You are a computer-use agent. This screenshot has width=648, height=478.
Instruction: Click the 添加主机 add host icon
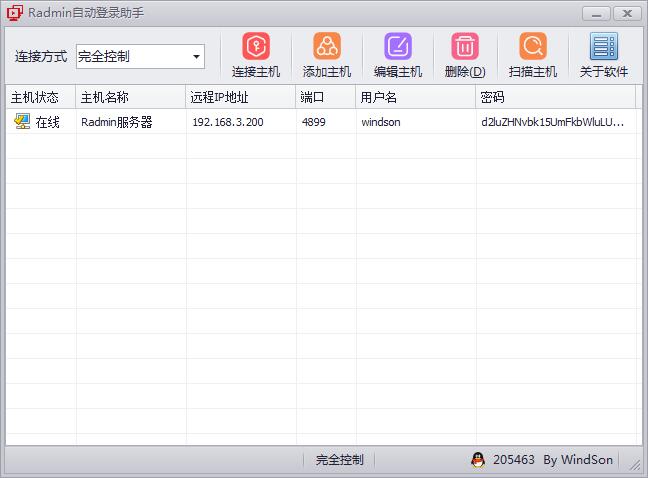(x=327, y=46)
